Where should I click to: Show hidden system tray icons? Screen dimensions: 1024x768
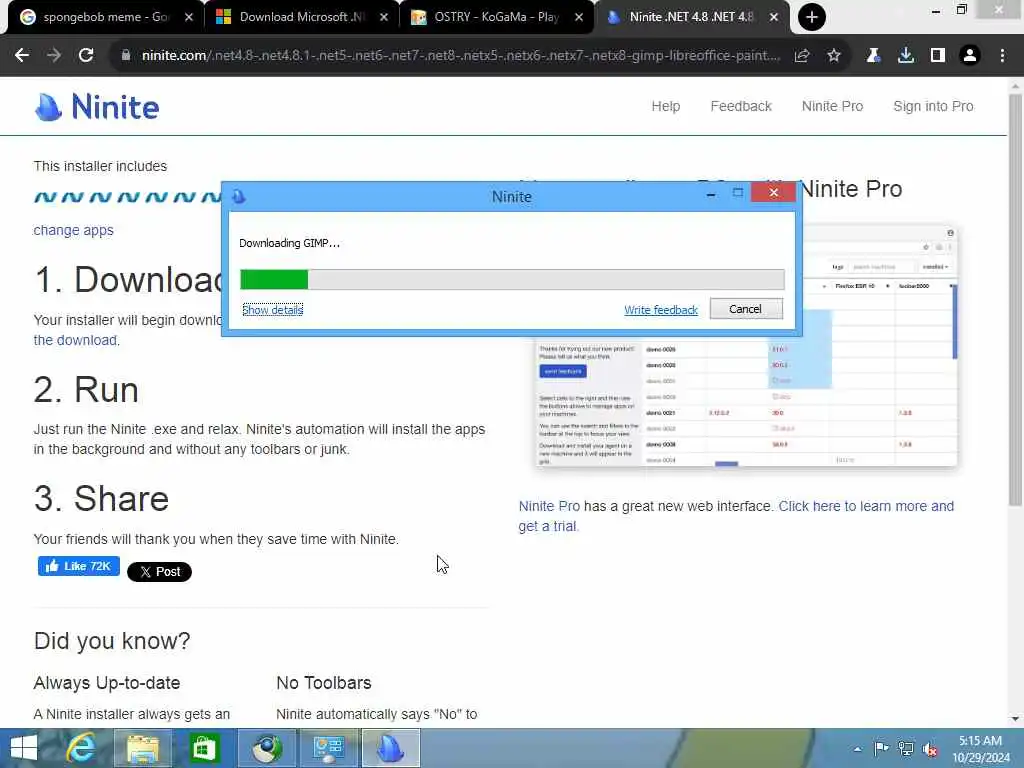click(857, 748)
